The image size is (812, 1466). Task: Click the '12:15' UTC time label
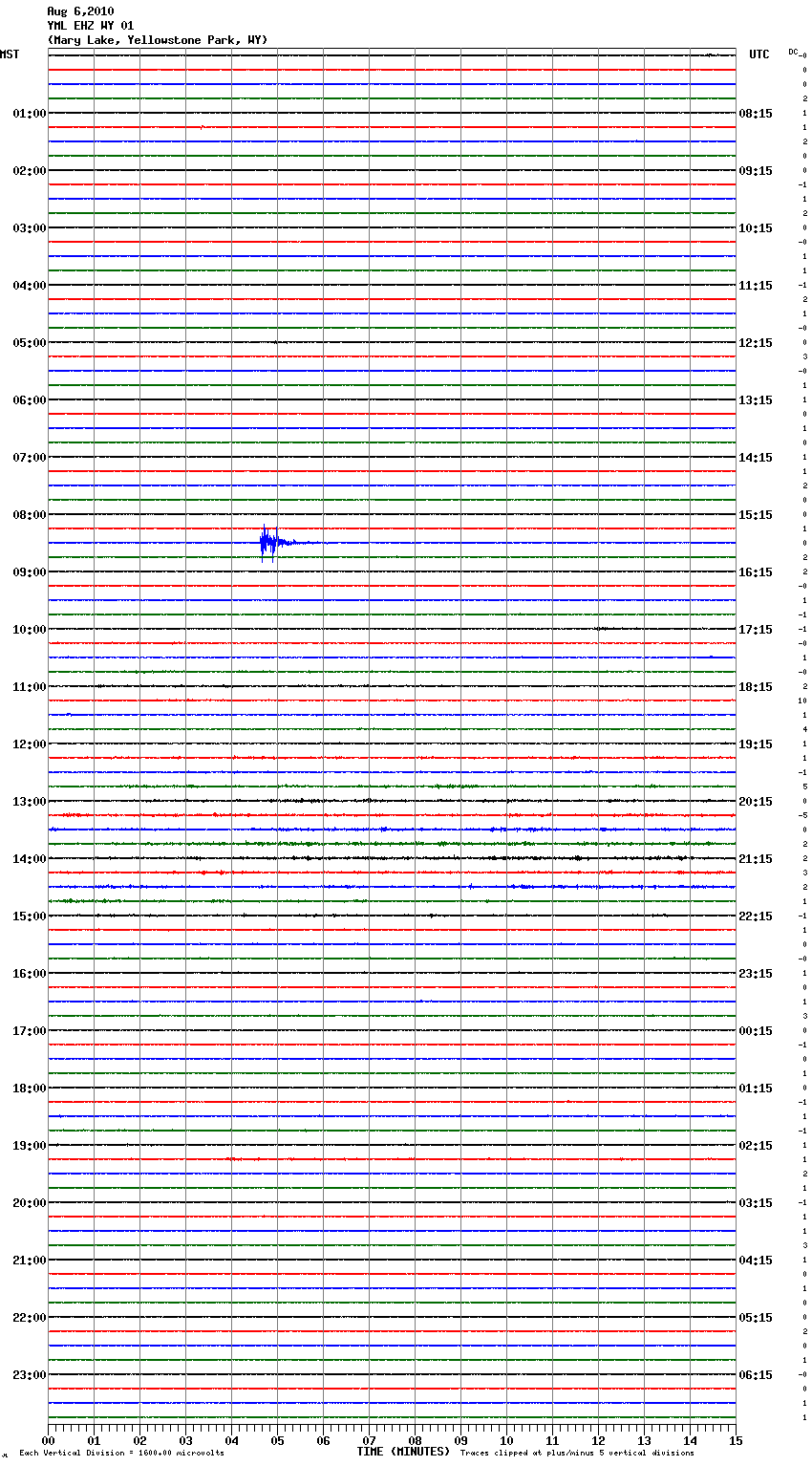(756, 343)
